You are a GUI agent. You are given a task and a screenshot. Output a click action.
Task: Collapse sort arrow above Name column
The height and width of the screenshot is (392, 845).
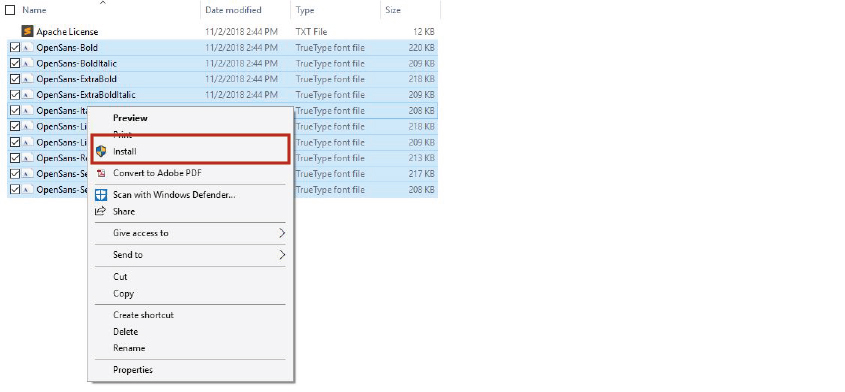102,3
